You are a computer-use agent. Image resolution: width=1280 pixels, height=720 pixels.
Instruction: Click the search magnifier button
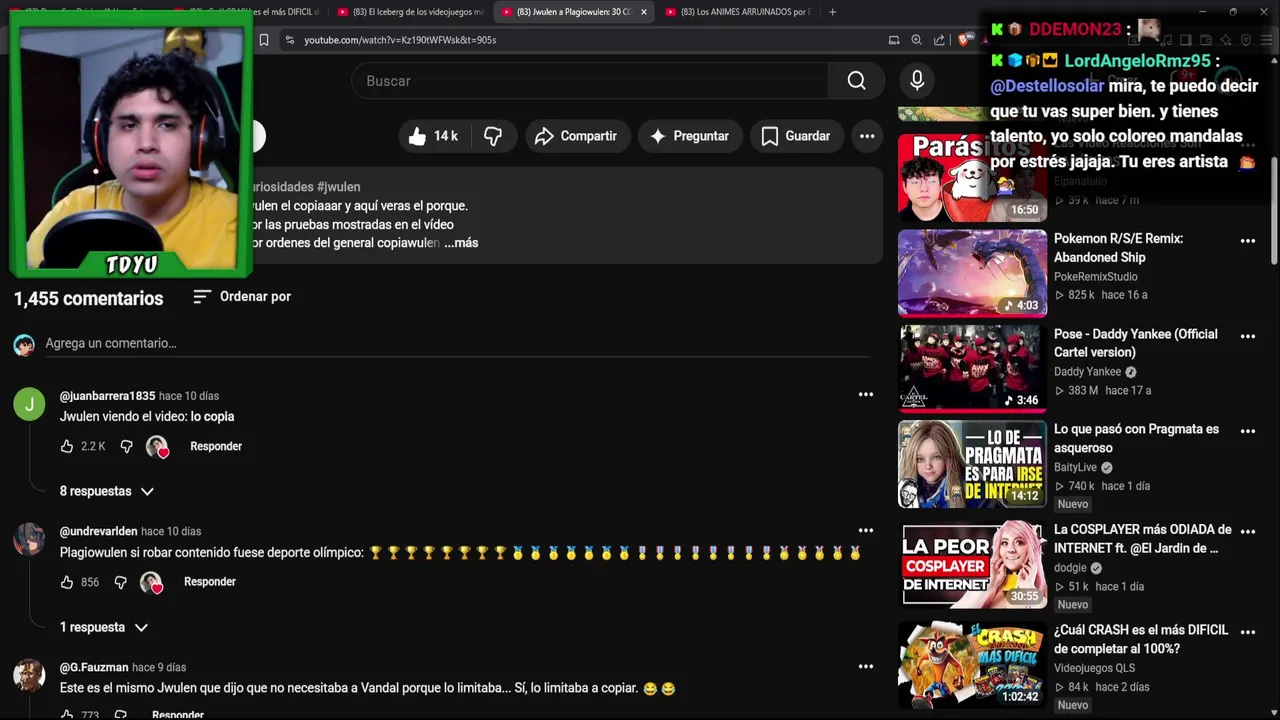pyautogui.click(x=856, y=81)
